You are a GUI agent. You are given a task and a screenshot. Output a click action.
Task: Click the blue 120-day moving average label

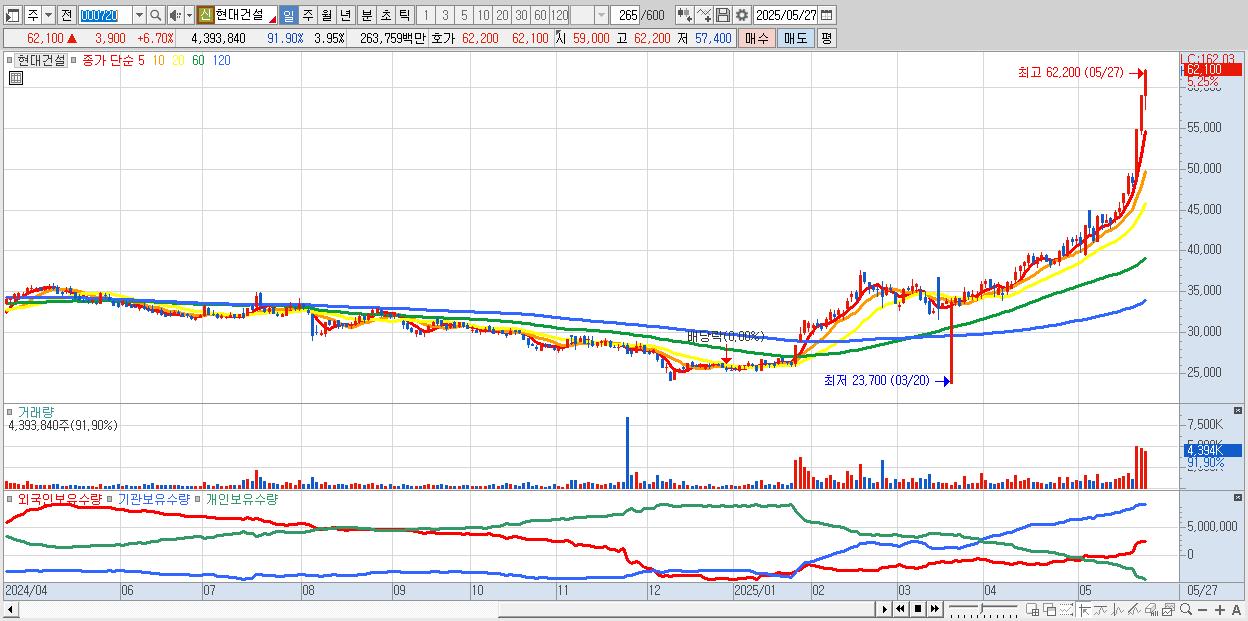[x=222, y=60]
